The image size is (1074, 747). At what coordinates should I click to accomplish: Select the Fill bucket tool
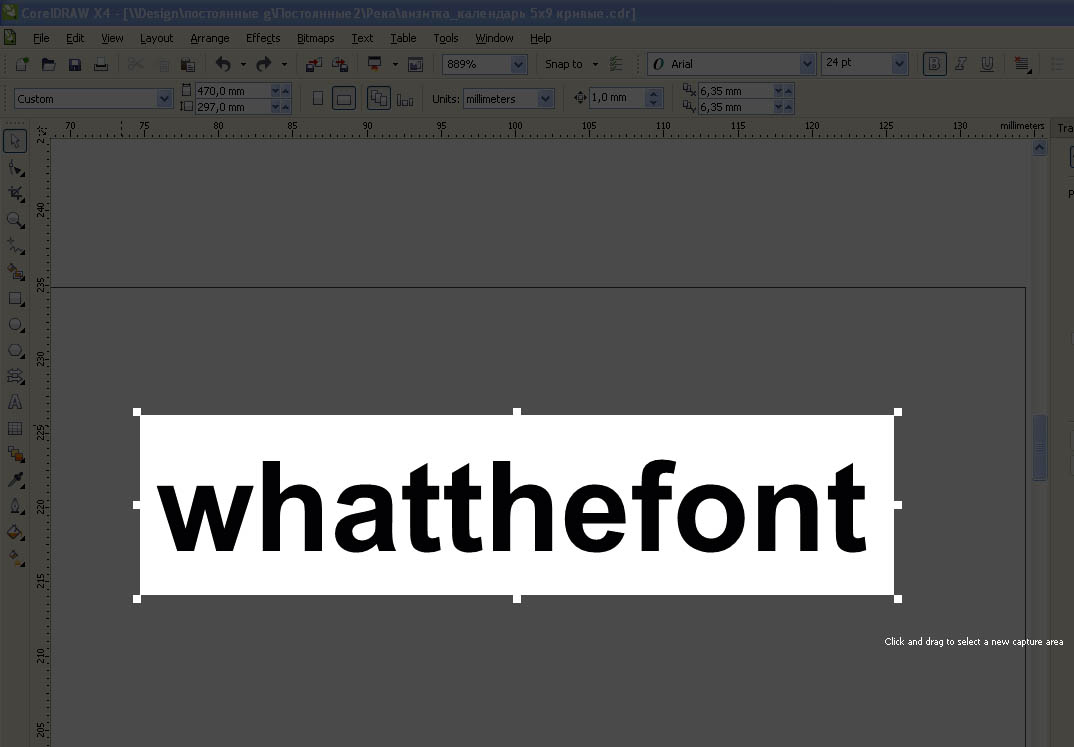(15, 533)
